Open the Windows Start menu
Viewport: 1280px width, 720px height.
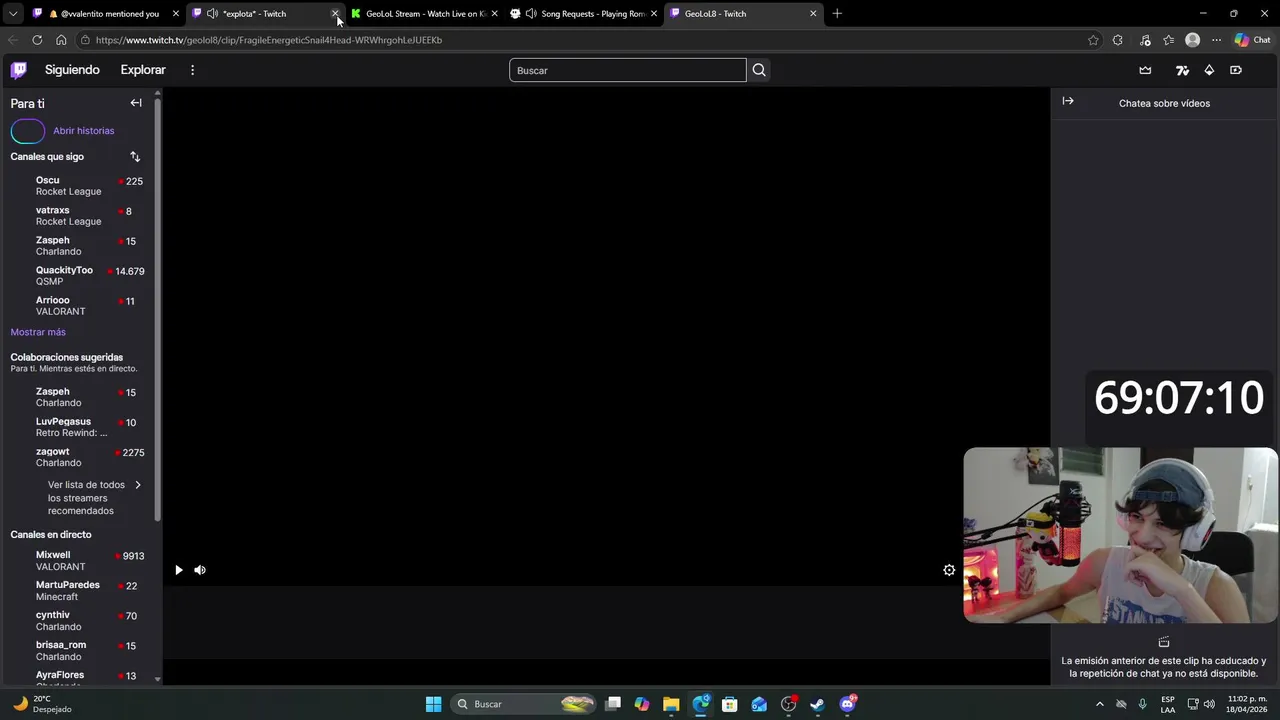click(x=433, y=704)
